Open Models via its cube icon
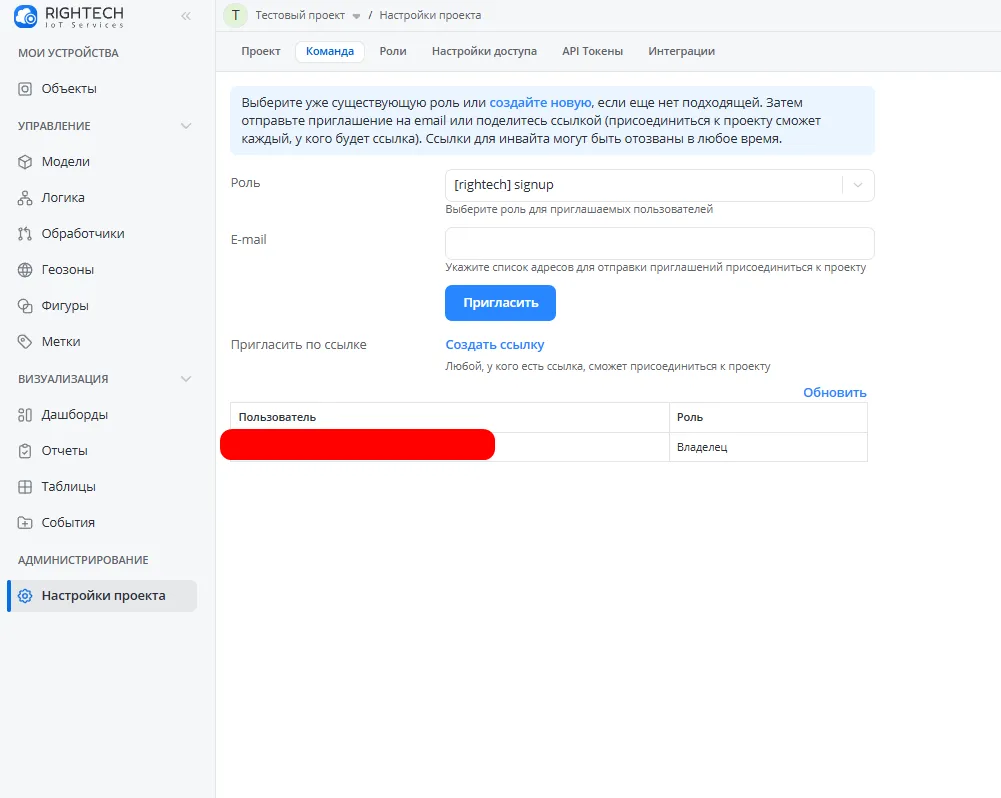This screenshot has width=1001, height=798. point(26,162)
